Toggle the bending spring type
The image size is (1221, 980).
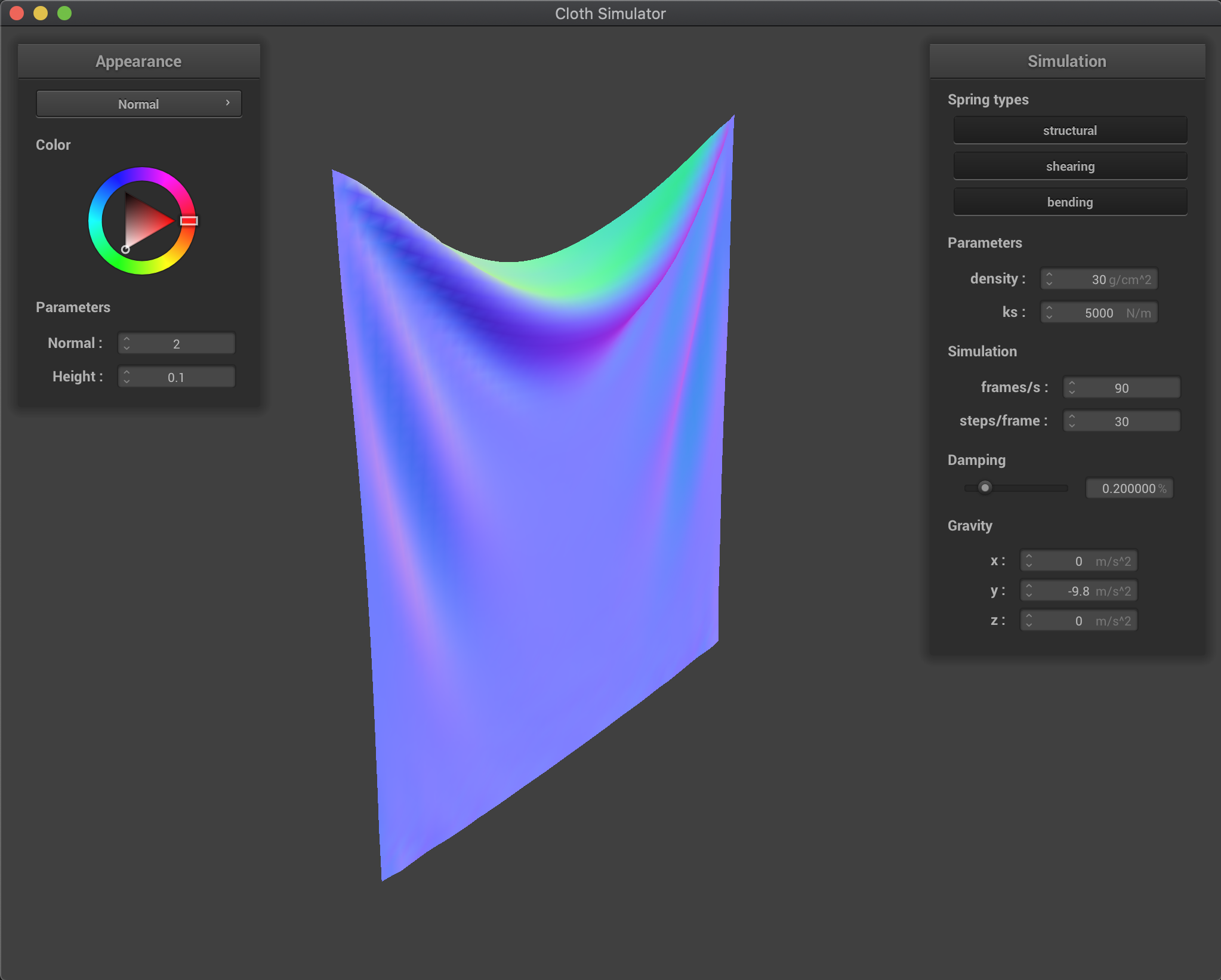(x=1069, y=202)
